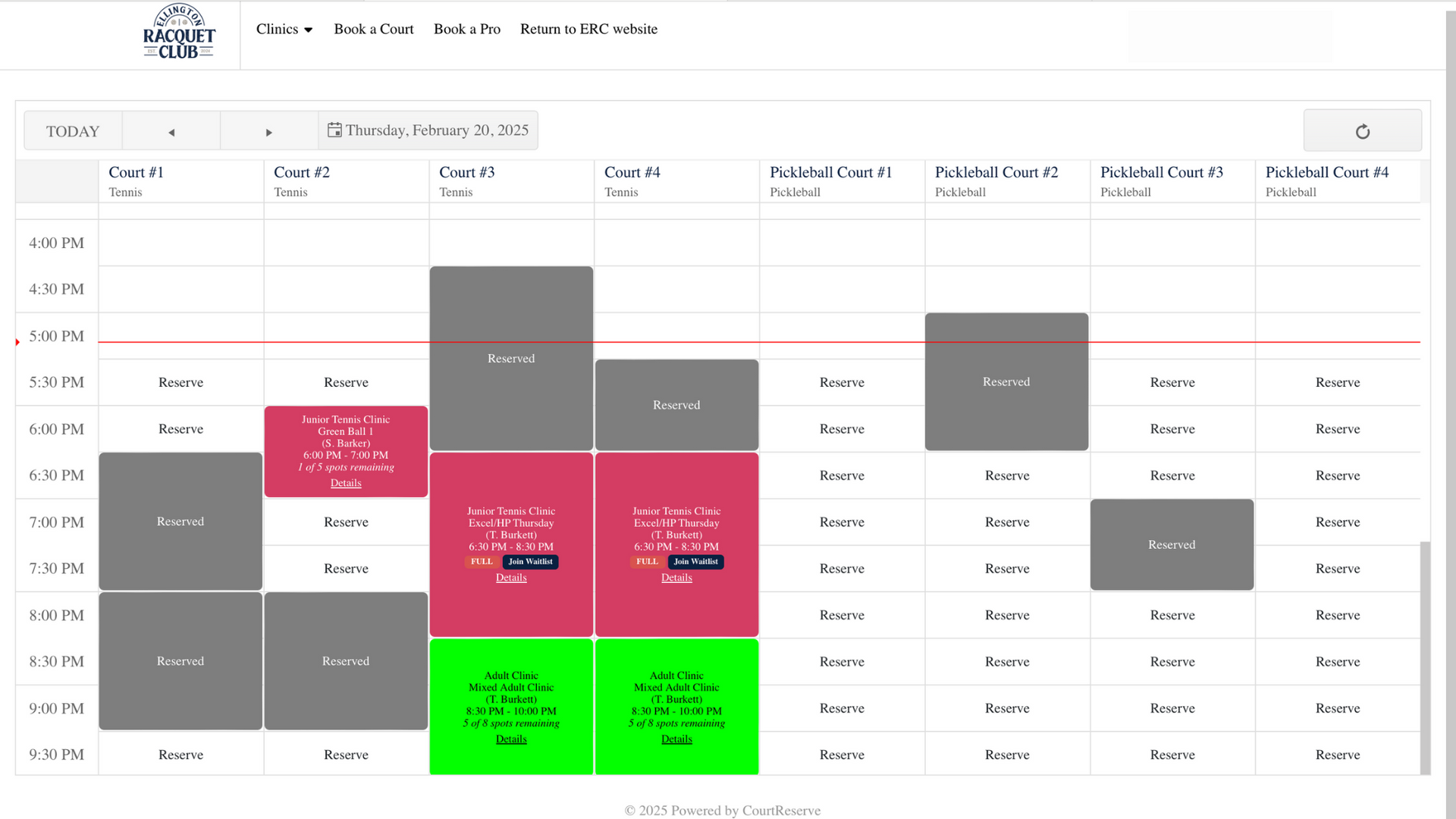Click the vertical scrollbar thumb on the schedule
Image resolution: width=1456 pixels, height=819 pixels.
[1425, 657]
